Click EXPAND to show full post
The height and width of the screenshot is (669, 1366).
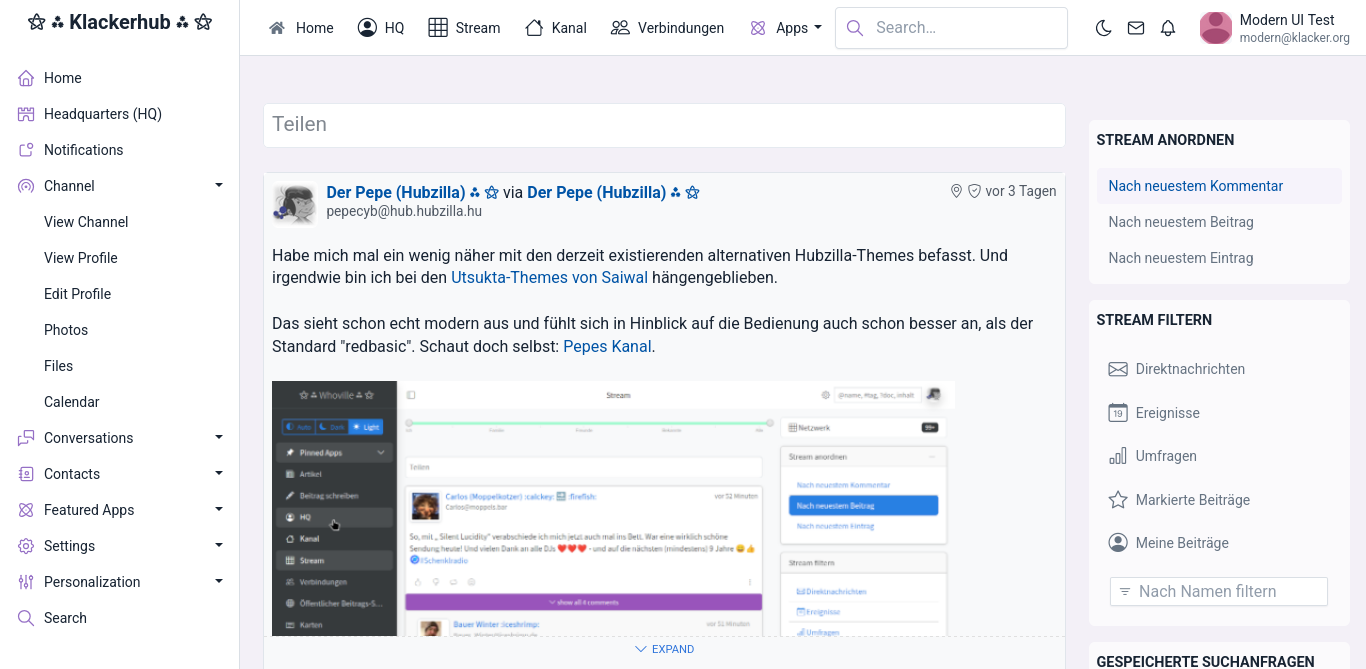coord(664,649)
